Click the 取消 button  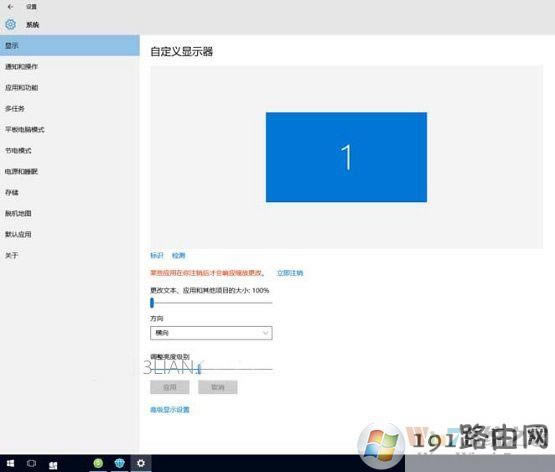pos(218,387)
